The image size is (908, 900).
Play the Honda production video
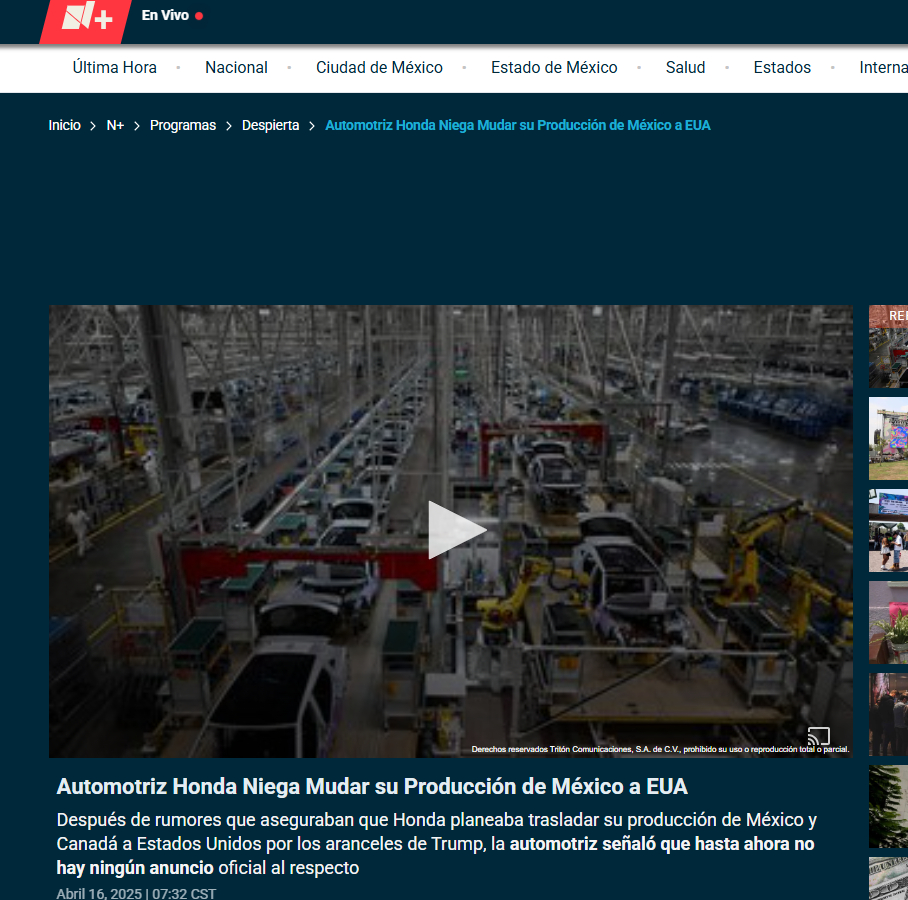(x=456, y=530)
